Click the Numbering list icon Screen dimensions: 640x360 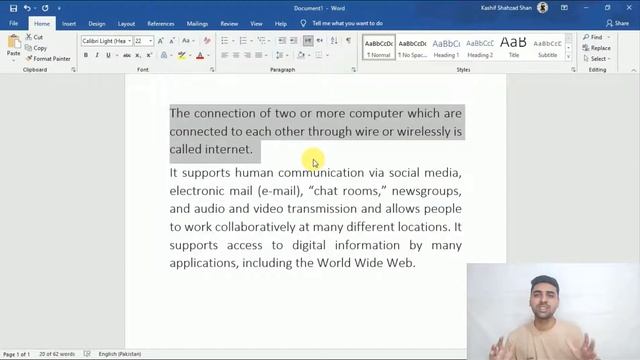(243, 40)
